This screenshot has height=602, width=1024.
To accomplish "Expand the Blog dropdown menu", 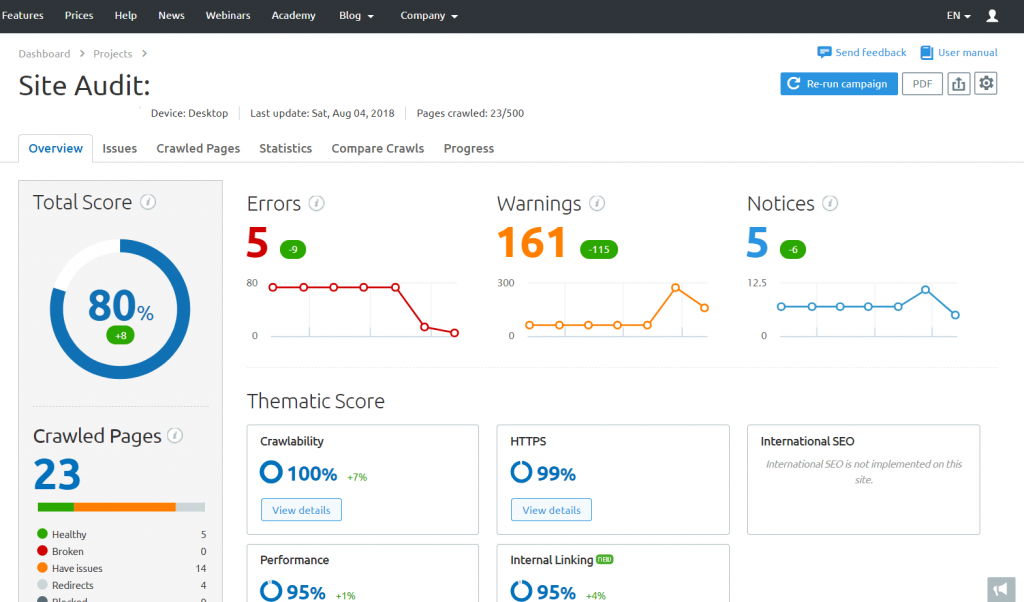I will (x=356, y=15).
